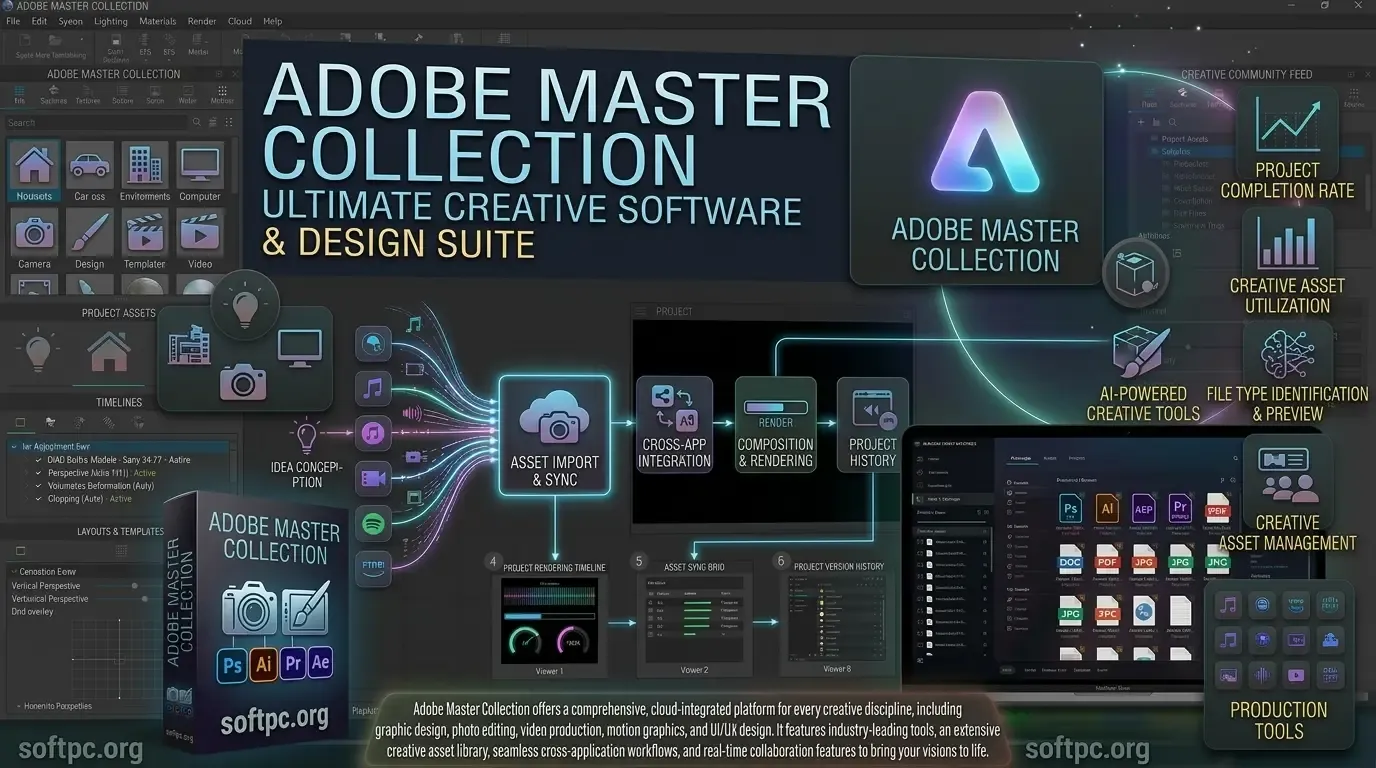Select the Computer monitor asset icon
Viewport: 1376px width, 768px height.
pyautogui.click(x=200, y=164)
